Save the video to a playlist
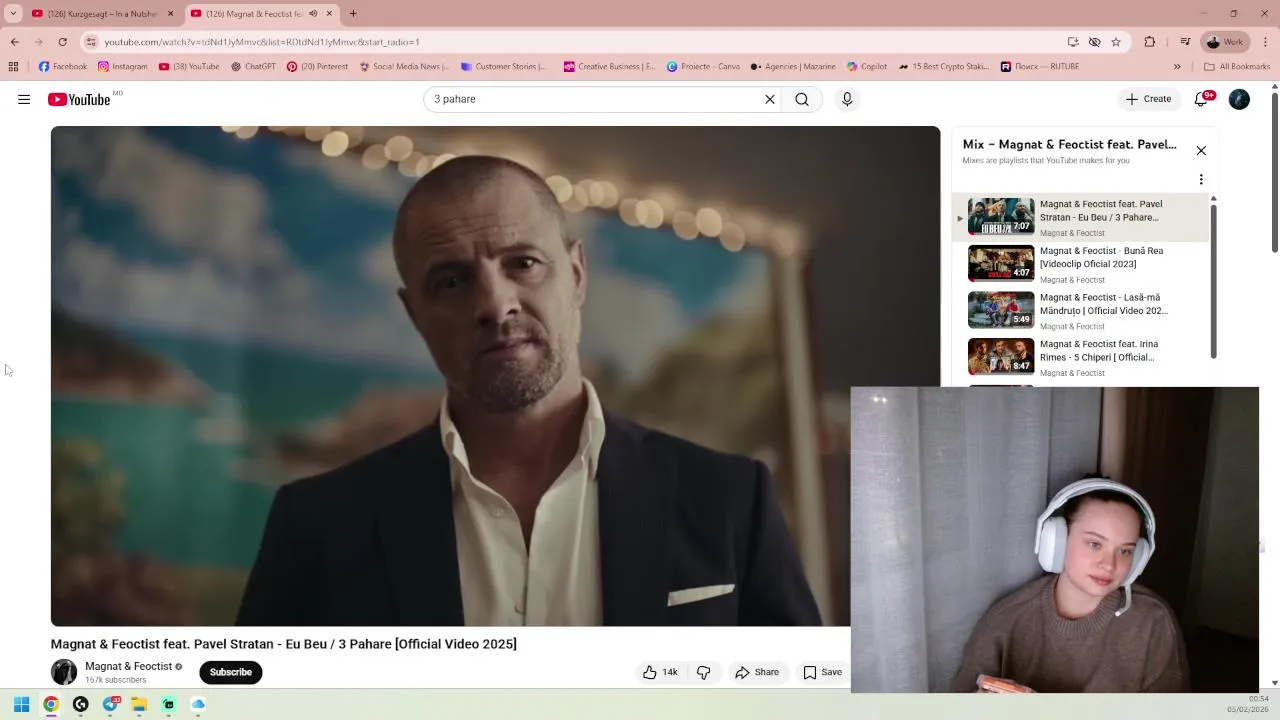 point(822,672)
